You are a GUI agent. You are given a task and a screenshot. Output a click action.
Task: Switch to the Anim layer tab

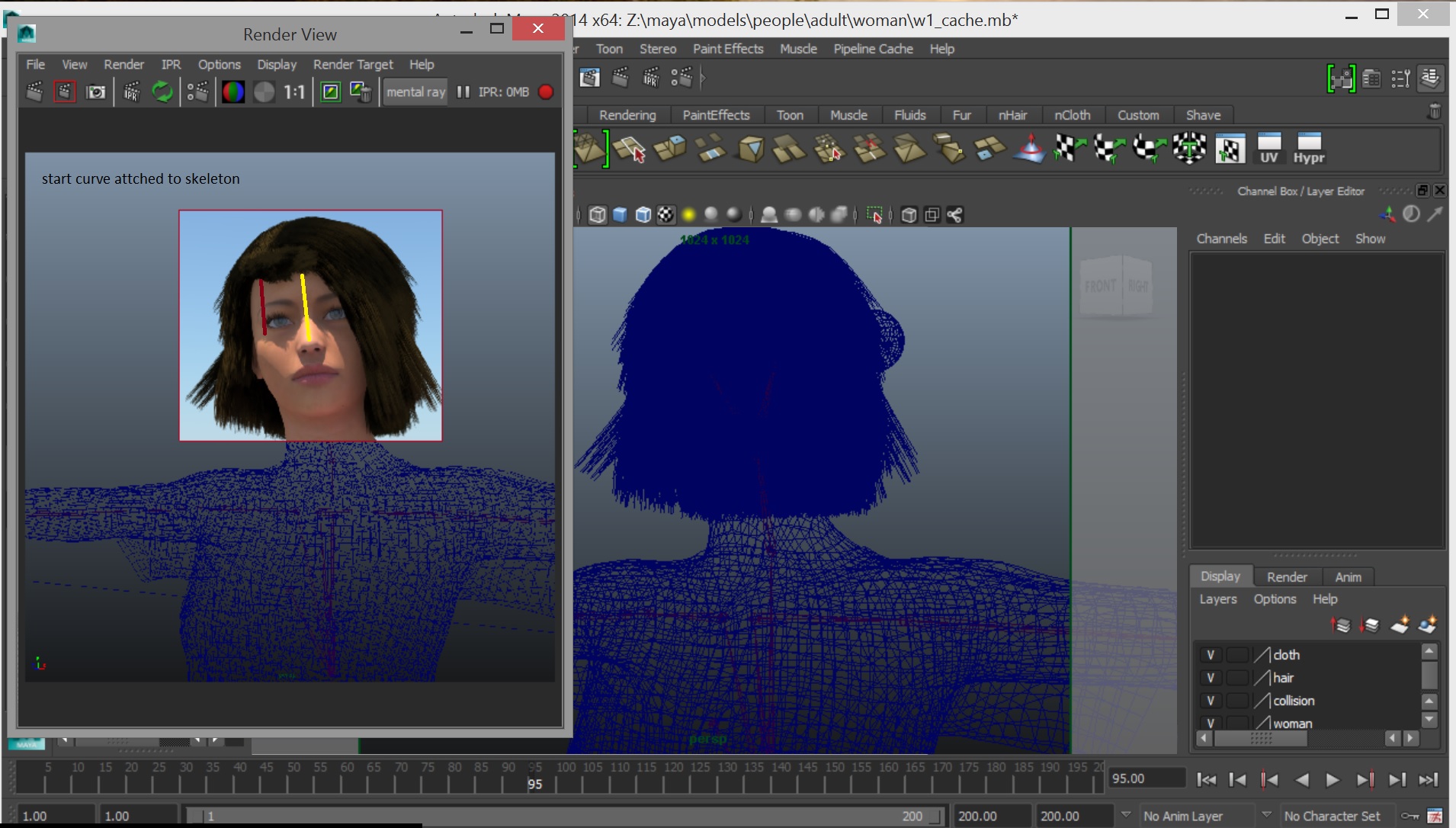1348,577
